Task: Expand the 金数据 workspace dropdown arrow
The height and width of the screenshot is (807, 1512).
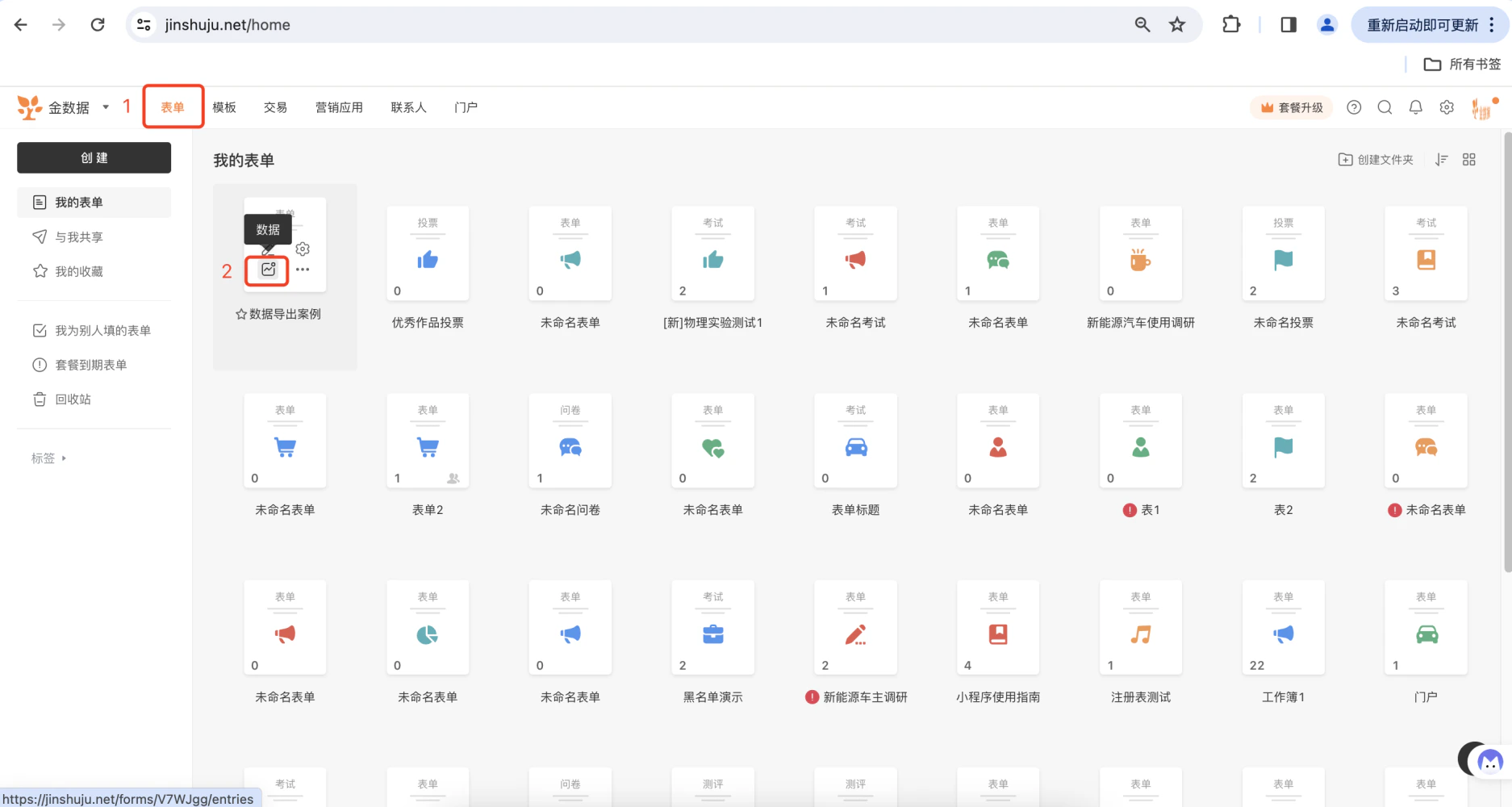Action: tap(106, 107)
